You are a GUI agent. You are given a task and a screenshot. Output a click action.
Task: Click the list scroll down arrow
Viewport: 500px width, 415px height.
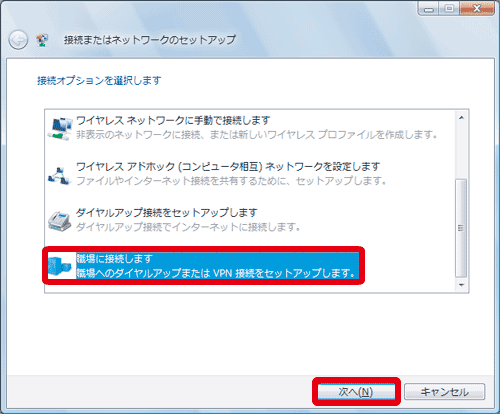461,285
